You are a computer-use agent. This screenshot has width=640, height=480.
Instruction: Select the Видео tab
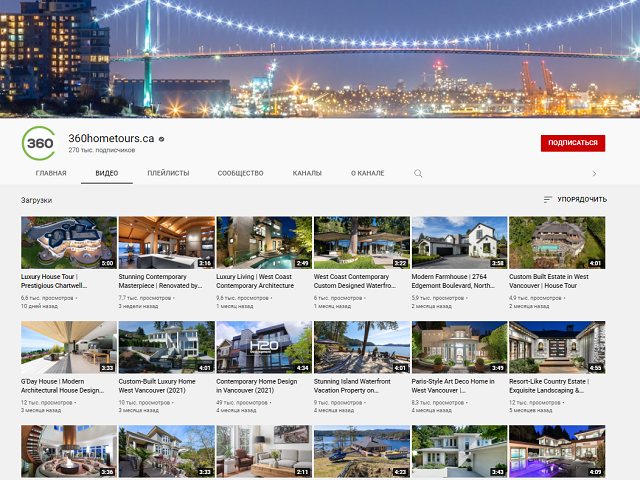pos(107,173)
